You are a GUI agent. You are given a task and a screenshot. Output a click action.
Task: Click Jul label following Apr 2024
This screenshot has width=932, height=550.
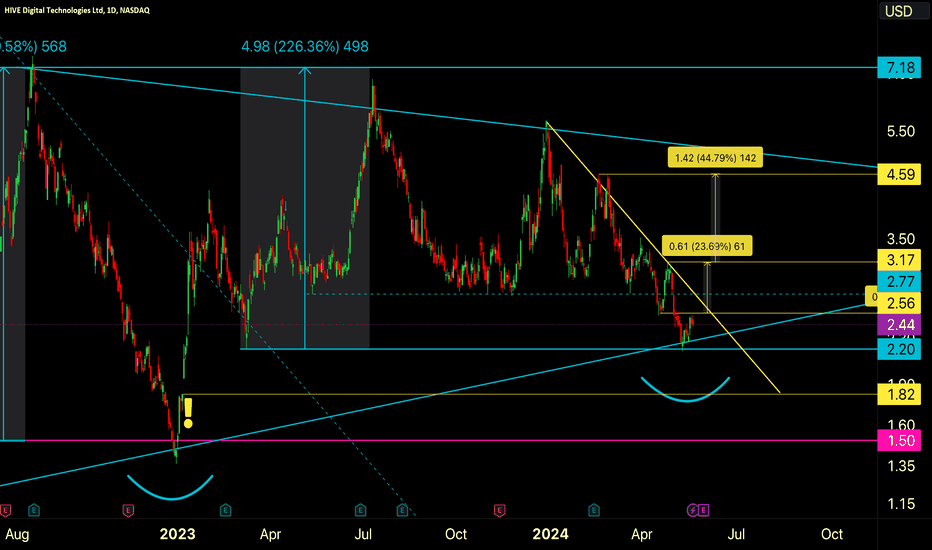tap(736, 534)
